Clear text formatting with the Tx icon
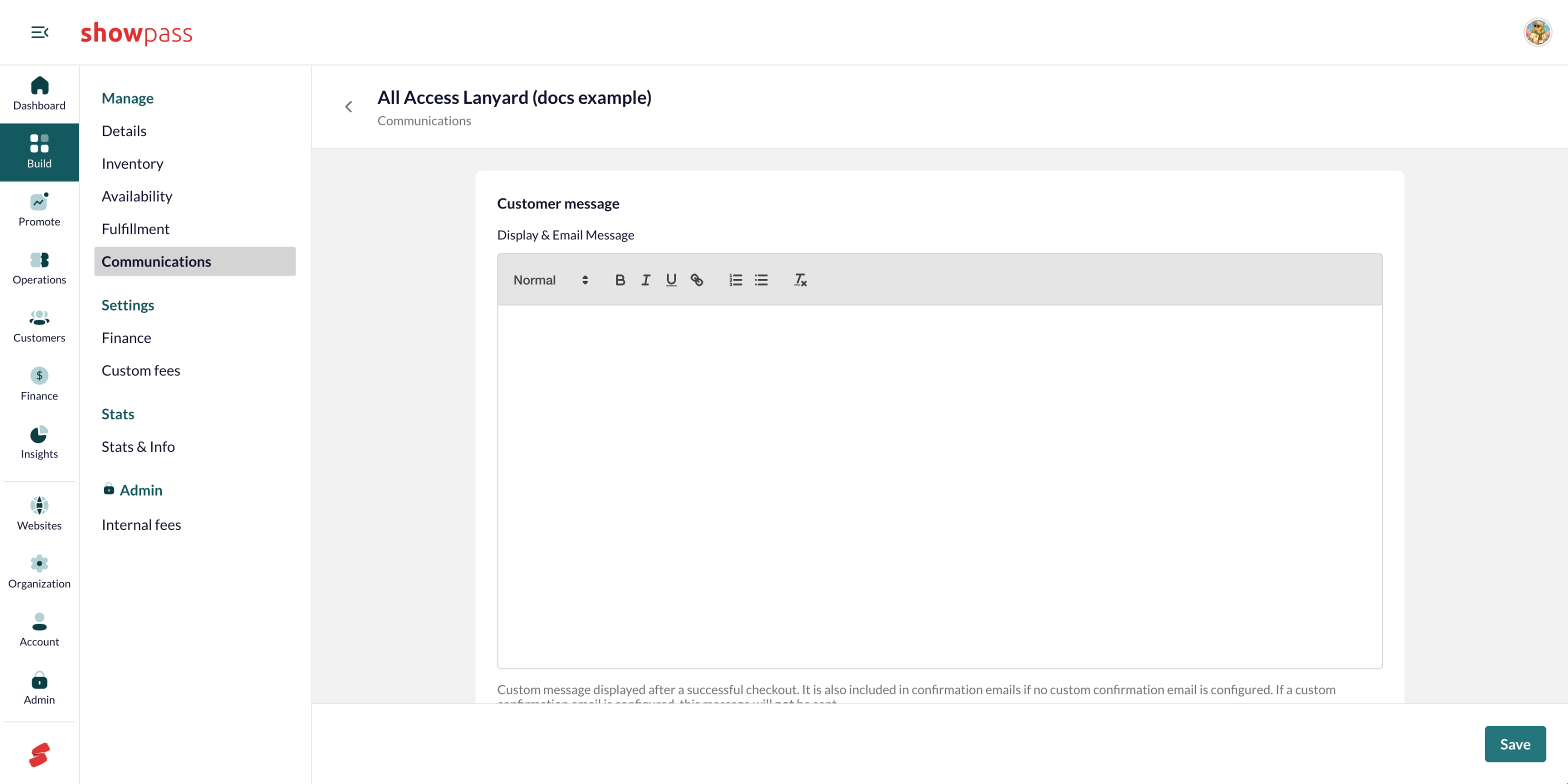 click(x=800, y=280)
